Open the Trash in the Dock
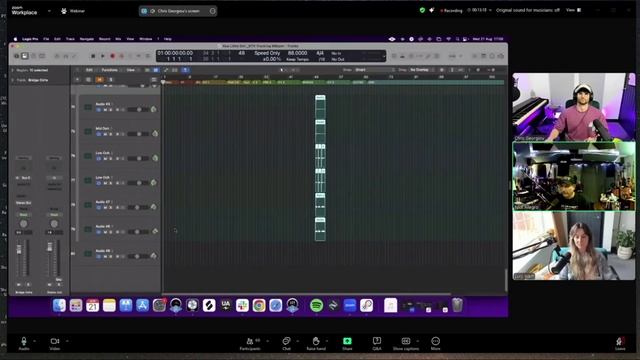Viewport: 640px width, 360px height. (x=458, y=305)
